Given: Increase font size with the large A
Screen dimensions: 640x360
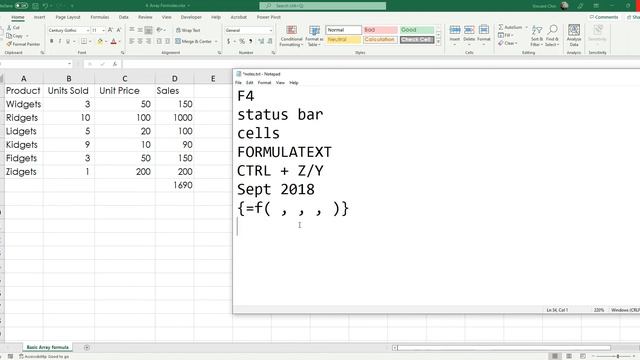Looking at the screenshot, I should [x=110, y=30].
